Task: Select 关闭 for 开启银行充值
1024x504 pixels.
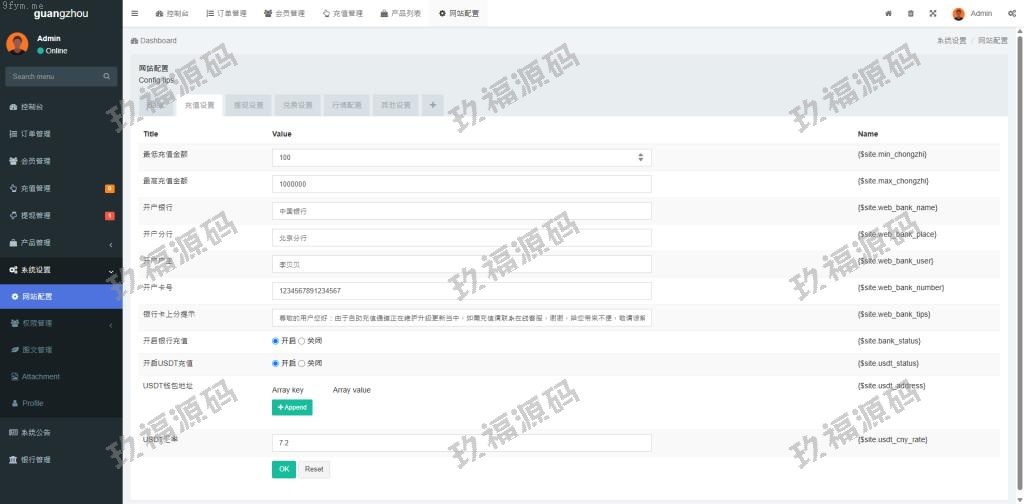Action: pos(302,341)
